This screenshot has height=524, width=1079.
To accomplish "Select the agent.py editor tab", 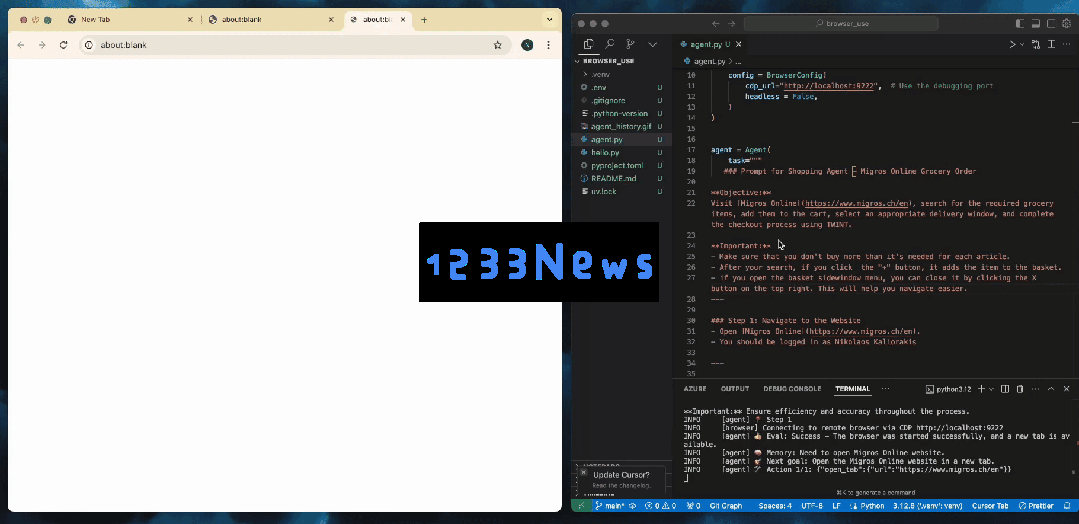I will click(711, 44).
